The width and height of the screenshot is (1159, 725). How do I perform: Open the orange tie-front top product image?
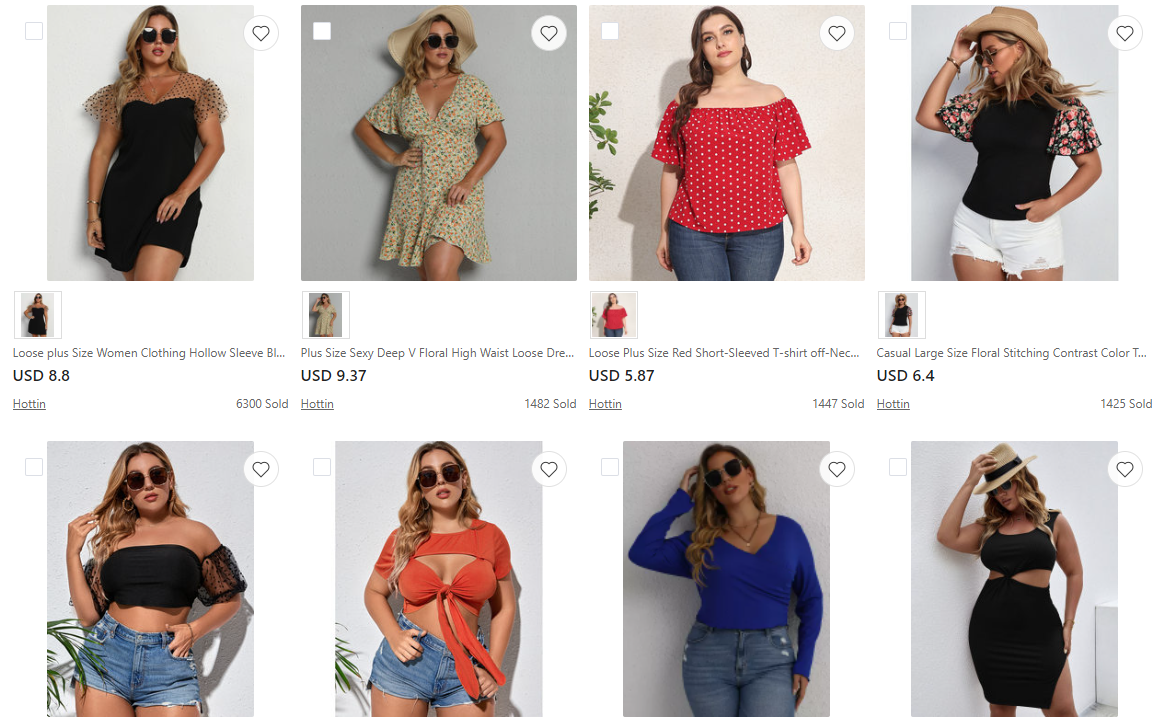(439, 580)
